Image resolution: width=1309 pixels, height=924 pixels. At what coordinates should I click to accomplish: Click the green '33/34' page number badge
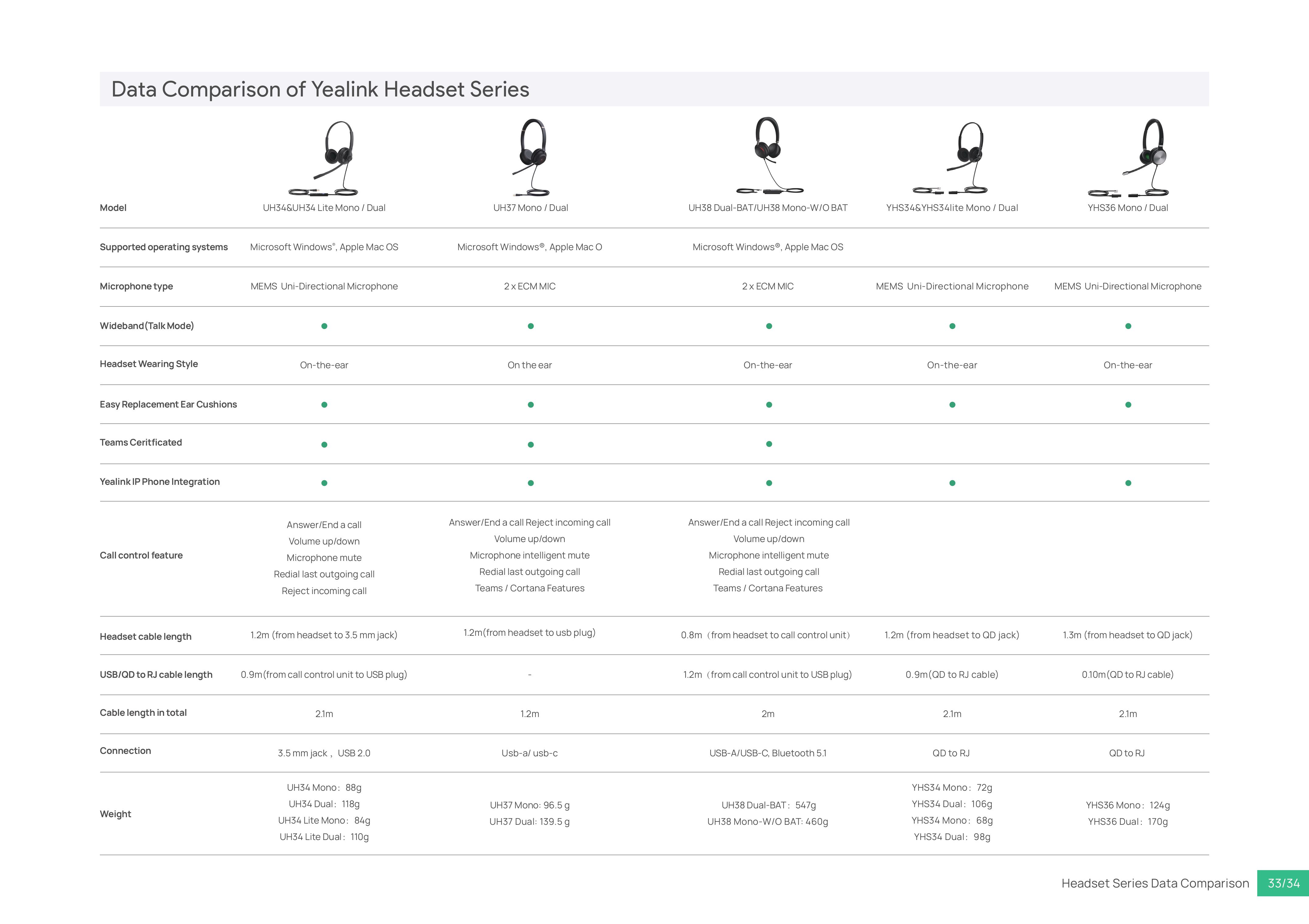click(1283, 884)
